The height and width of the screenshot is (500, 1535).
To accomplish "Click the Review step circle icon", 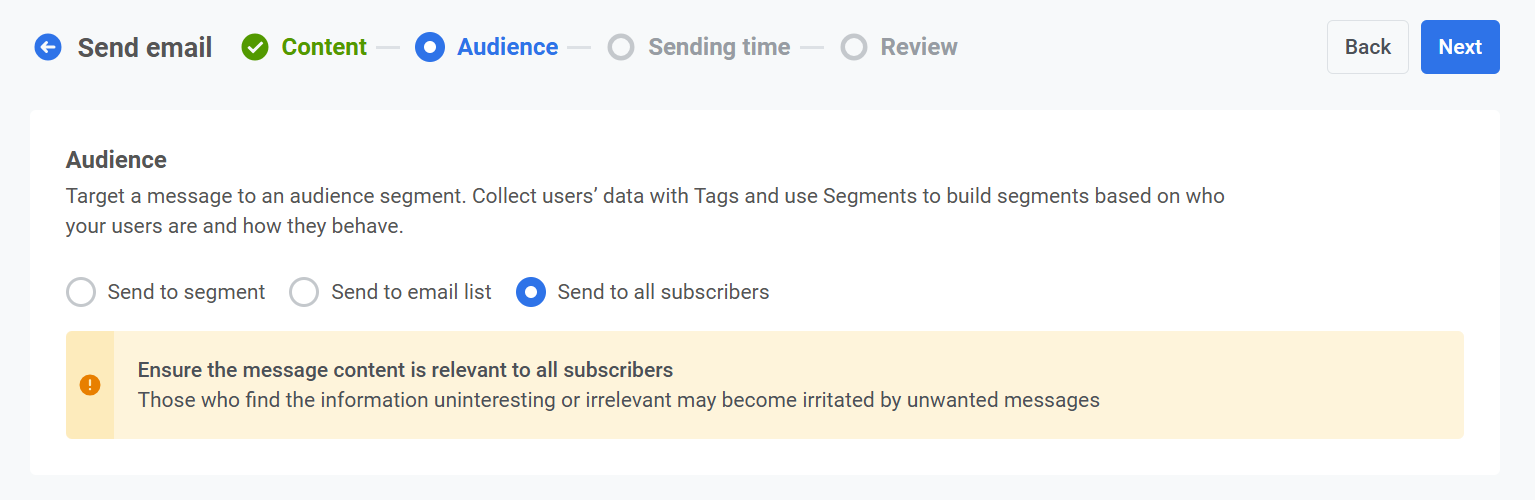I will 853,47.
